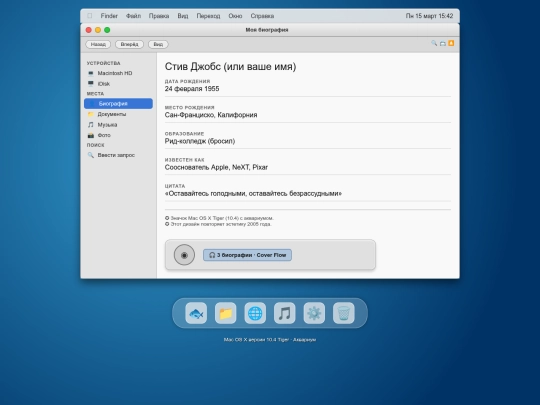Open the Окно menu
Screen dimensions: 540x405
pos(235,16)
